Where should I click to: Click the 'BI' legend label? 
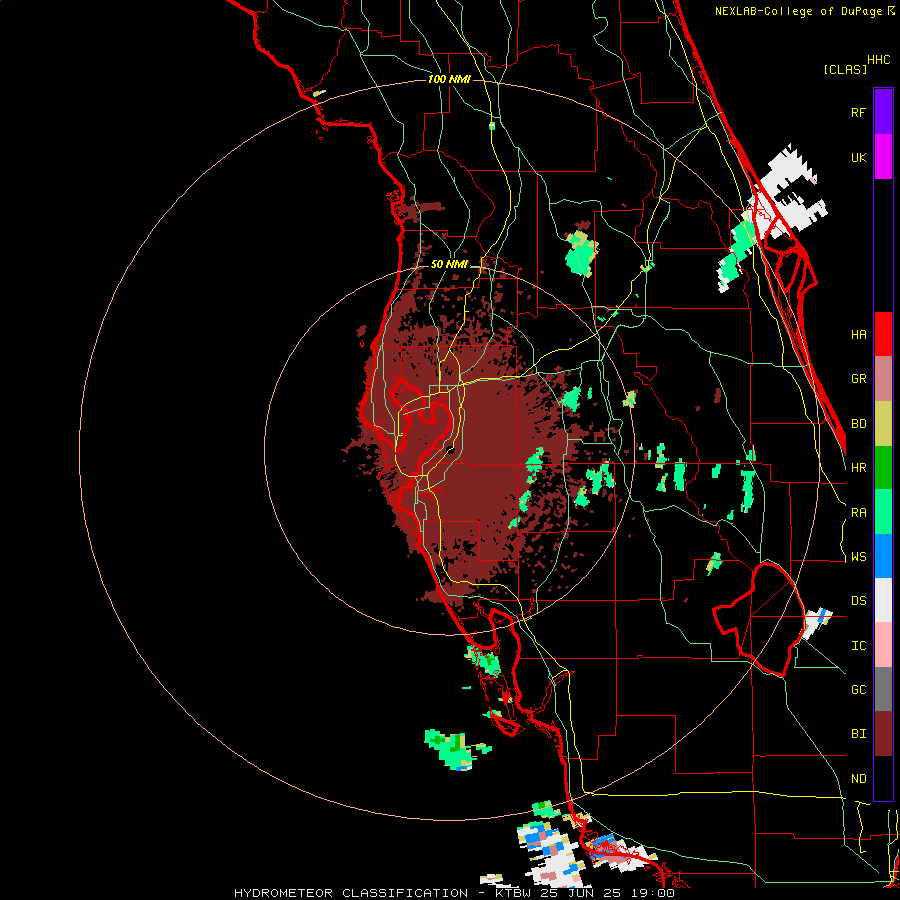(x=858, y=734)
